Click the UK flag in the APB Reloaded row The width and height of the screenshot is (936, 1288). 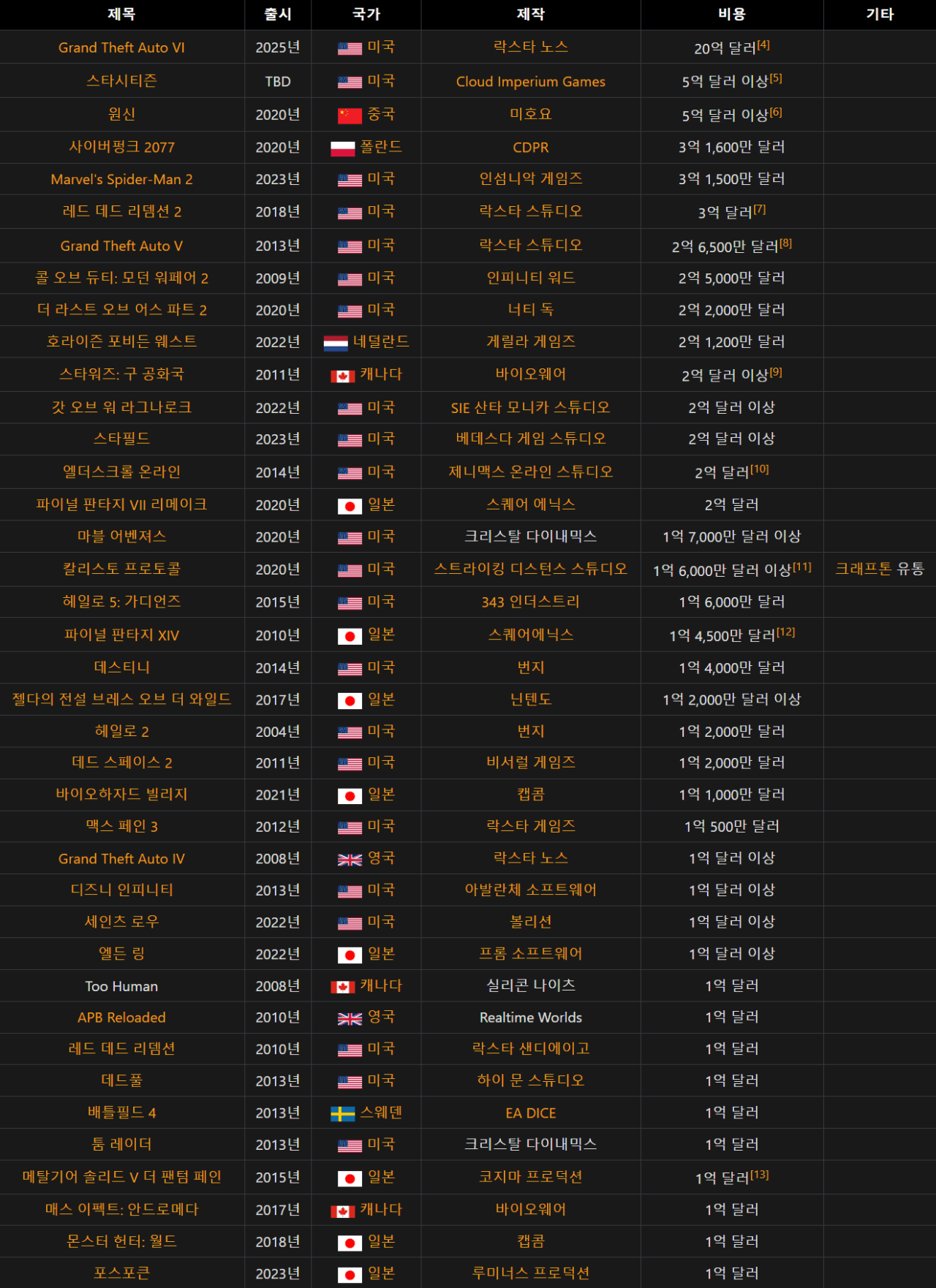pyautogui.click(x=350, y=1018)
